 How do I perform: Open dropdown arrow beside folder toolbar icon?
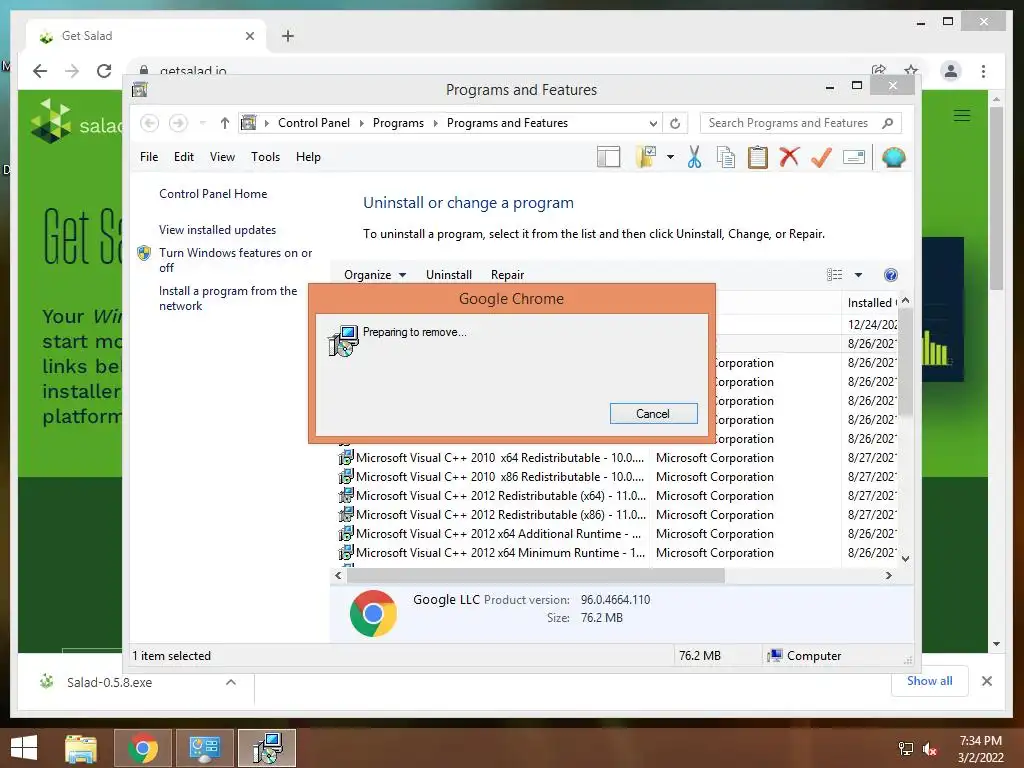[x=670, y=157]
